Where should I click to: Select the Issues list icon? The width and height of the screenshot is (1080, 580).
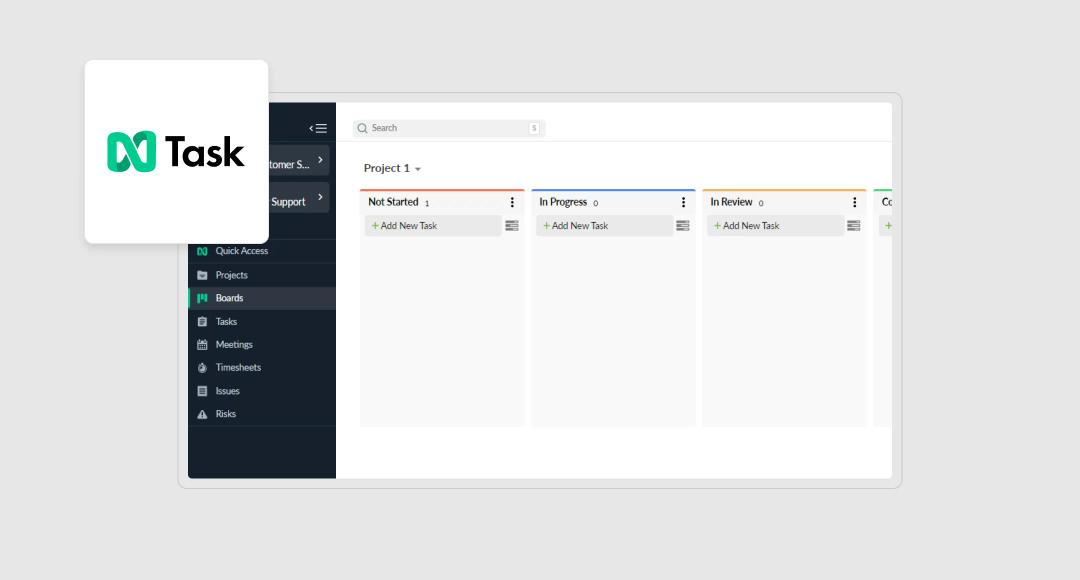point(202,391)
